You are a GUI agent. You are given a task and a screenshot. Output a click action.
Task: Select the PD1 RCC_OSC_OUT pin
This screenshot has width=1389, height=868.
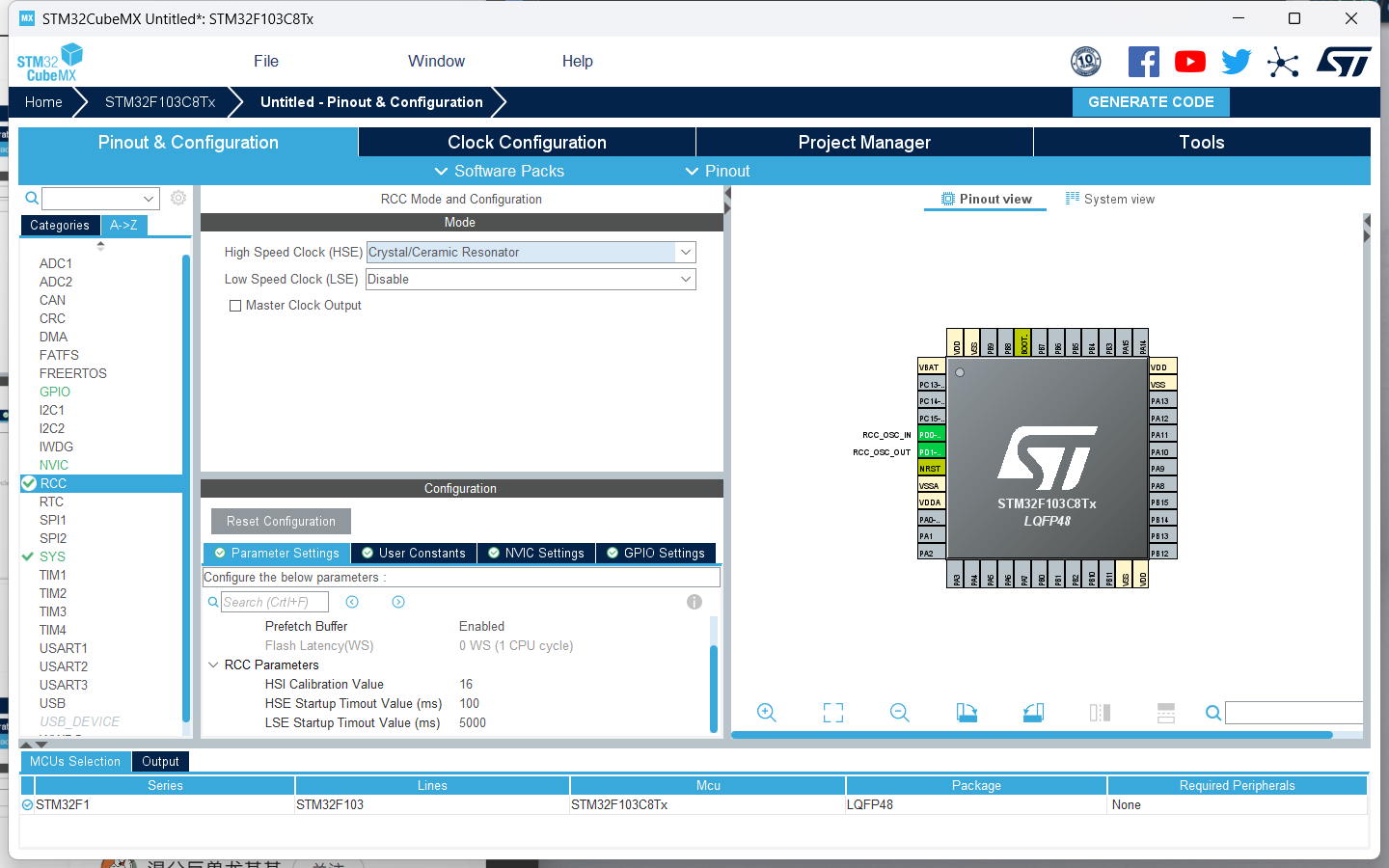(x=931, y=452)
